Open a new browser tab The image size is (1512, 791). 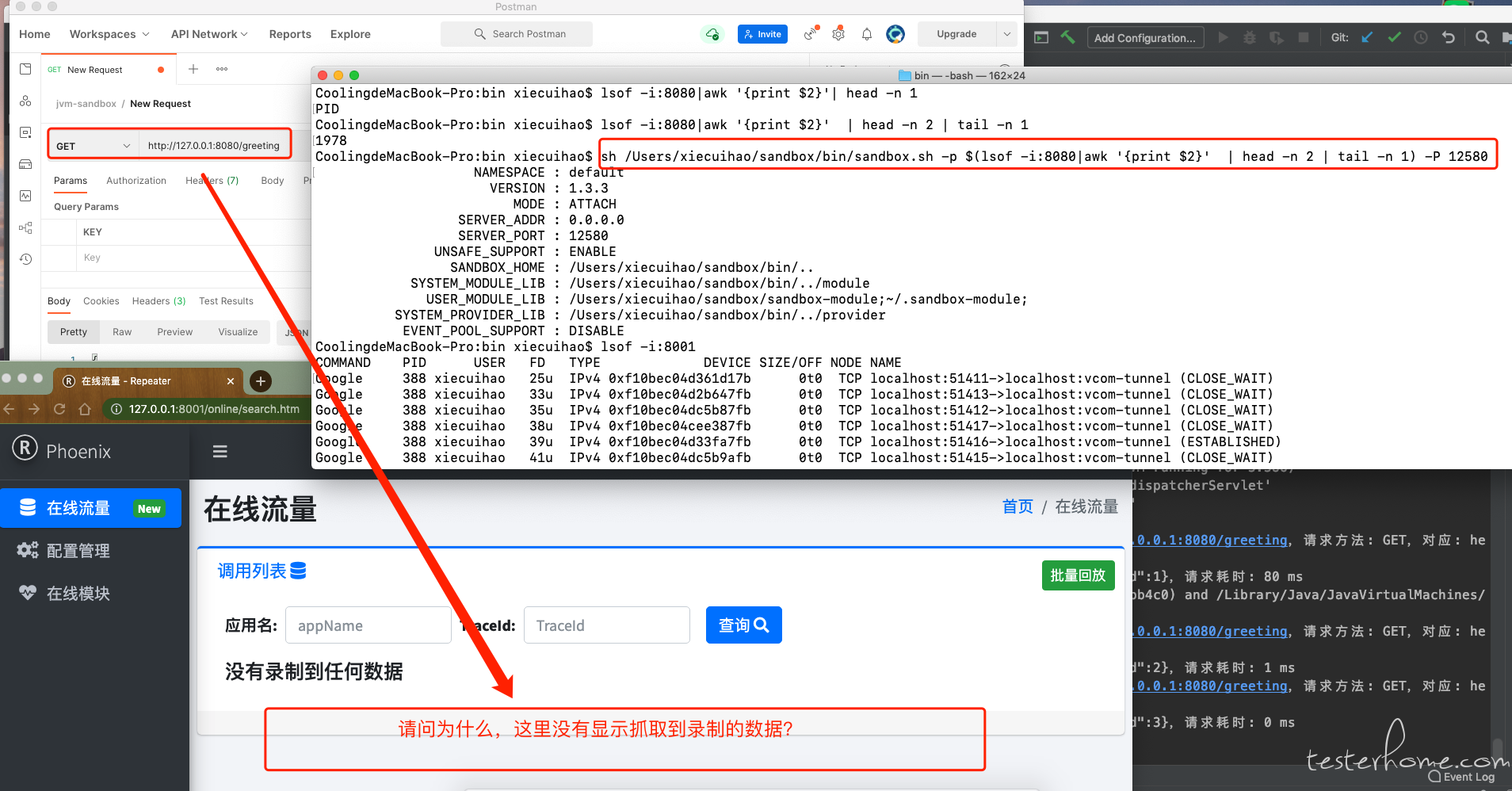pos(261,381)
